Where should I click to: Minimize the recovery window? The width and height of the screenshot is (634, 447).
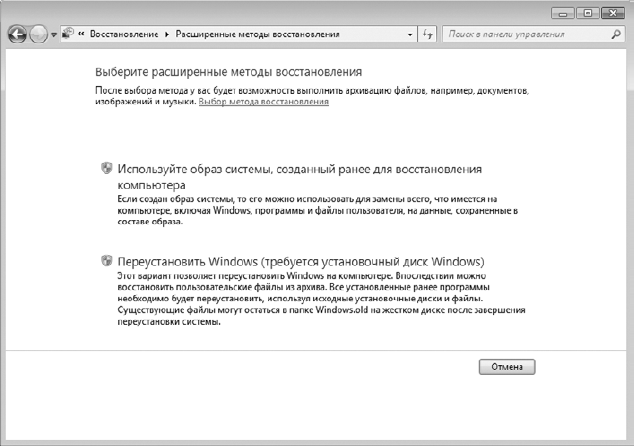click(x=562, y=13)
